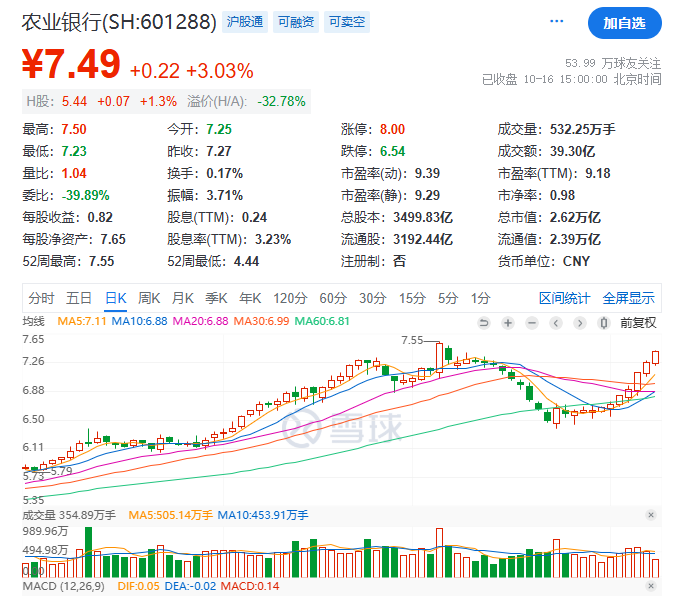Click the MA10:6.88 moving average label

click(139, 321)
